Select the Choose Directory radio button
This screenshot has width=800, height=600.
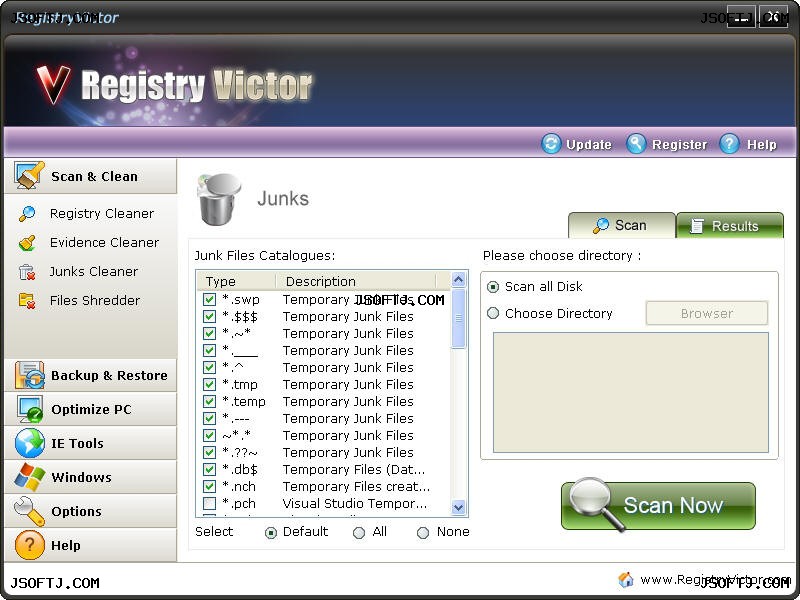pos(493,313)
